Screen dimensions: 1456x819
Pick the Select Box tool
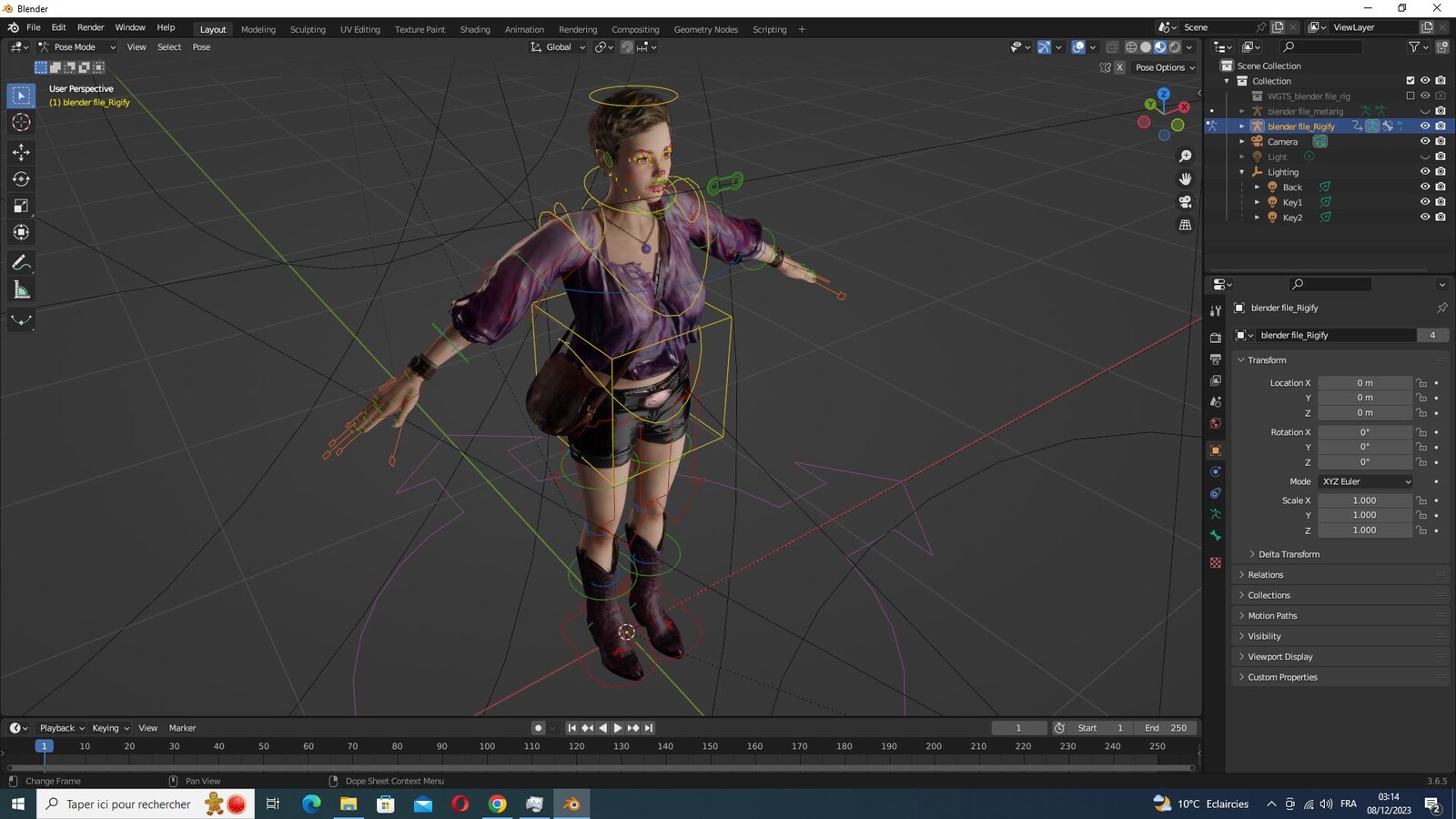click(21, 96)
